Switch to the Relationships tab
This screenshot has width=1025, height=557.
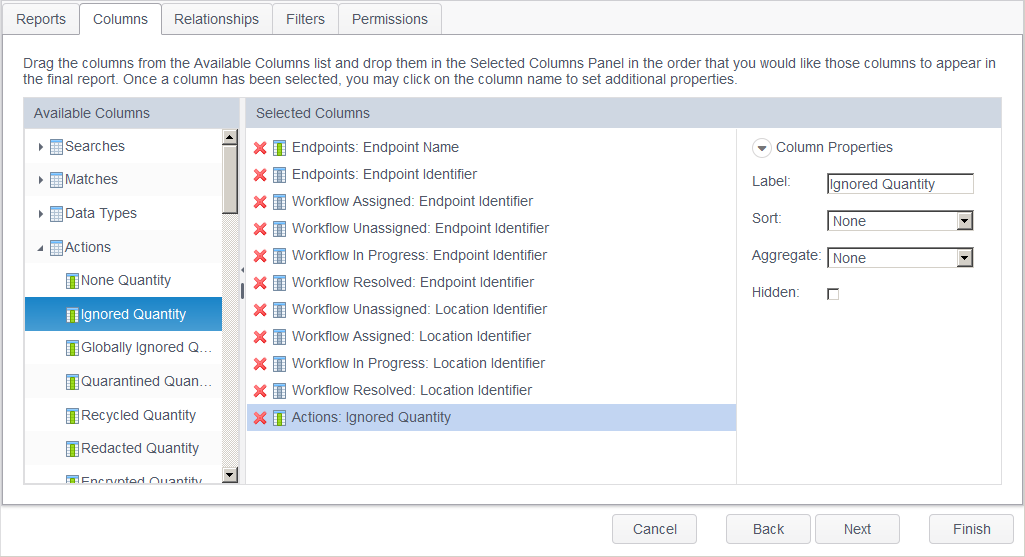216,19
